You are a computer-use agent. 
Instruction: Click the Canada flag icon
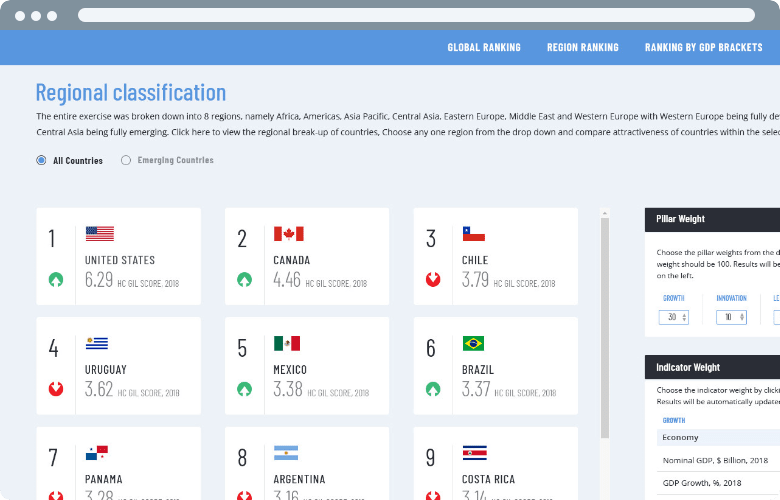click(289, 233)
